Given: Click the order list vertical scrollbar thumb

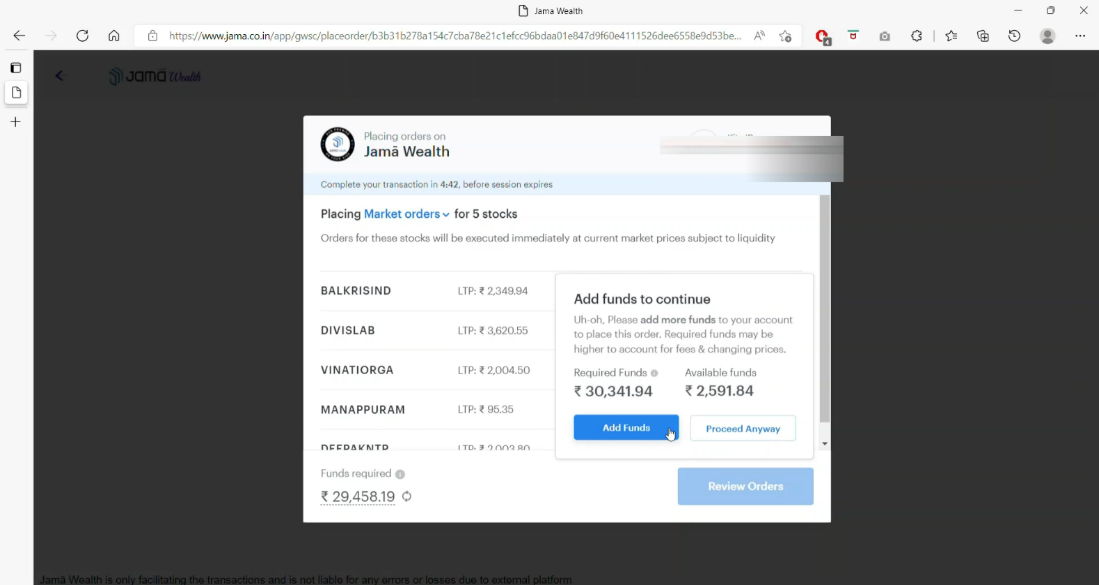Looking at the screenshot, I should click(824, 308).
